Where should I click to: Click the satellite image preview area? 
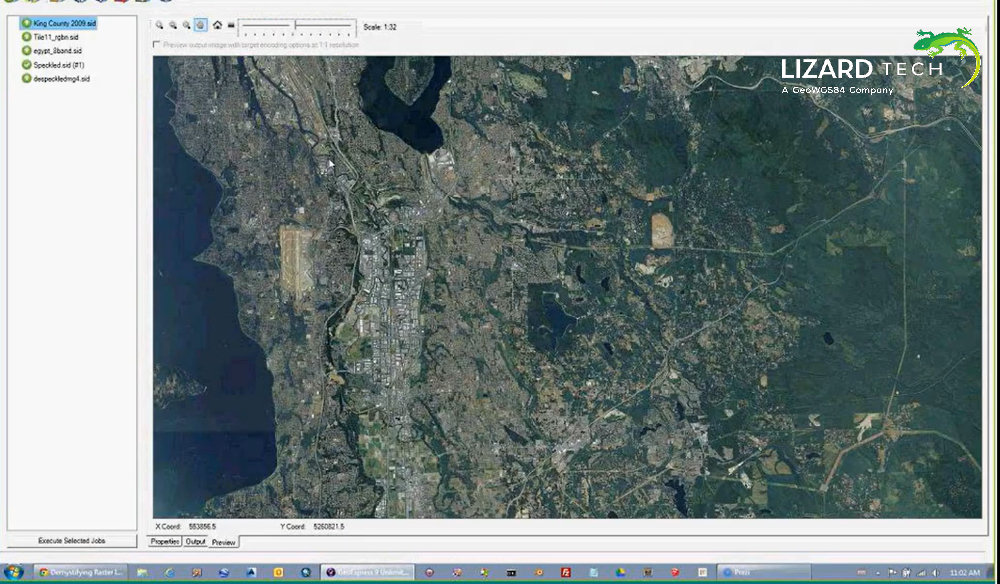(567, 287)
